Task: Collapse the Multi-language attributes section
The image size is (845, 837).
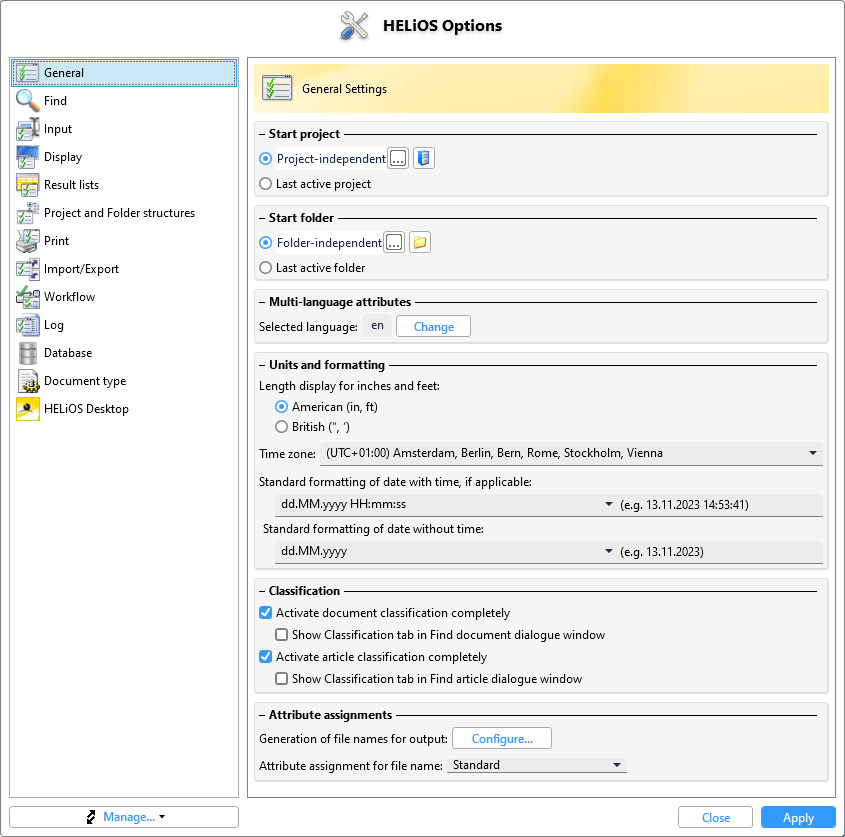Action: (x=262, y=302)
